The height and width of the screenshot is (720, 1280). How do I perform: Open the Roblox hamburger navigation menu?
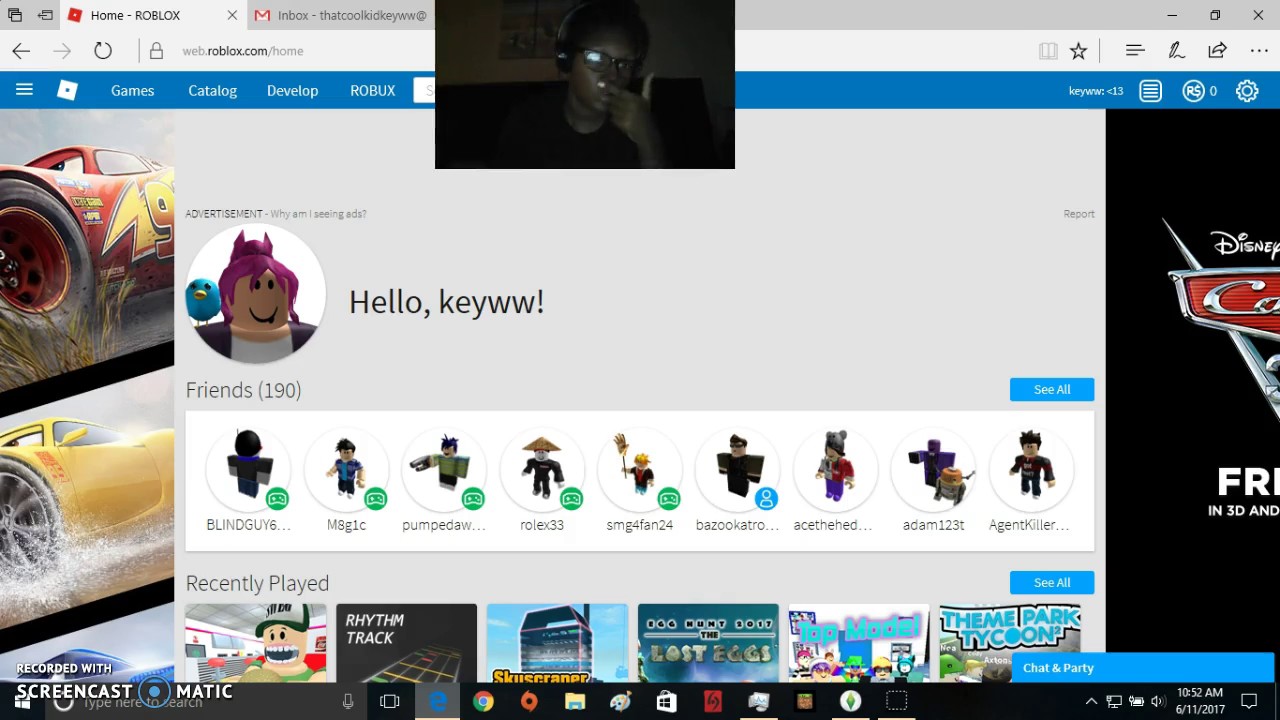(x=24, y=90)
